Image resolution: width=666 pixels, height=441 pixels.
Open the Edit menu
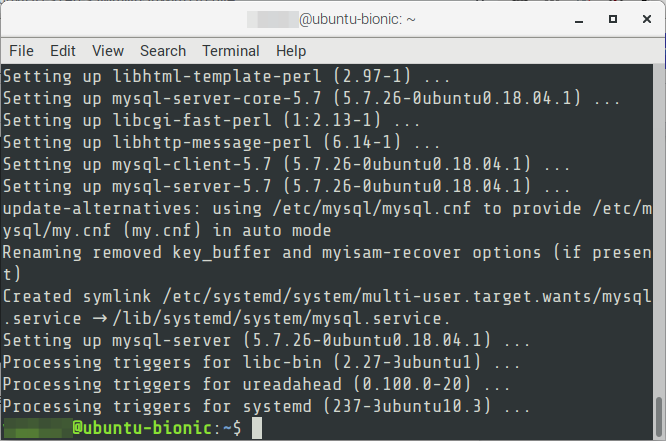point(62,51)
